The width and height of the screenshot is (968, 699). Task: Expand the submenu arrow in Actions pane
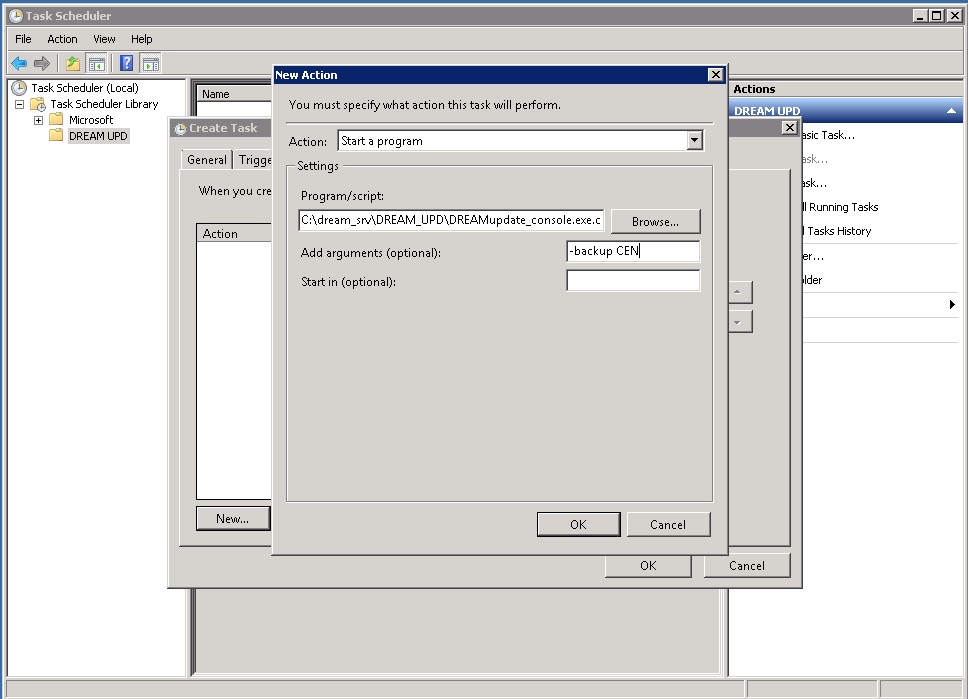click(x=951, y=304)
